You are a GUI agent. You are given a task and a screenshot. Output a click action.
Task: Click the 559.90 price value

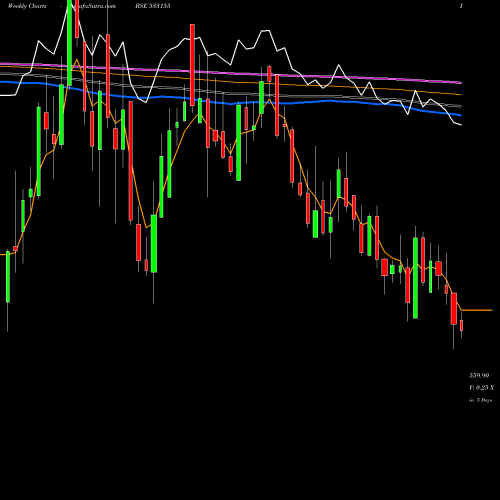coord(479,376)
